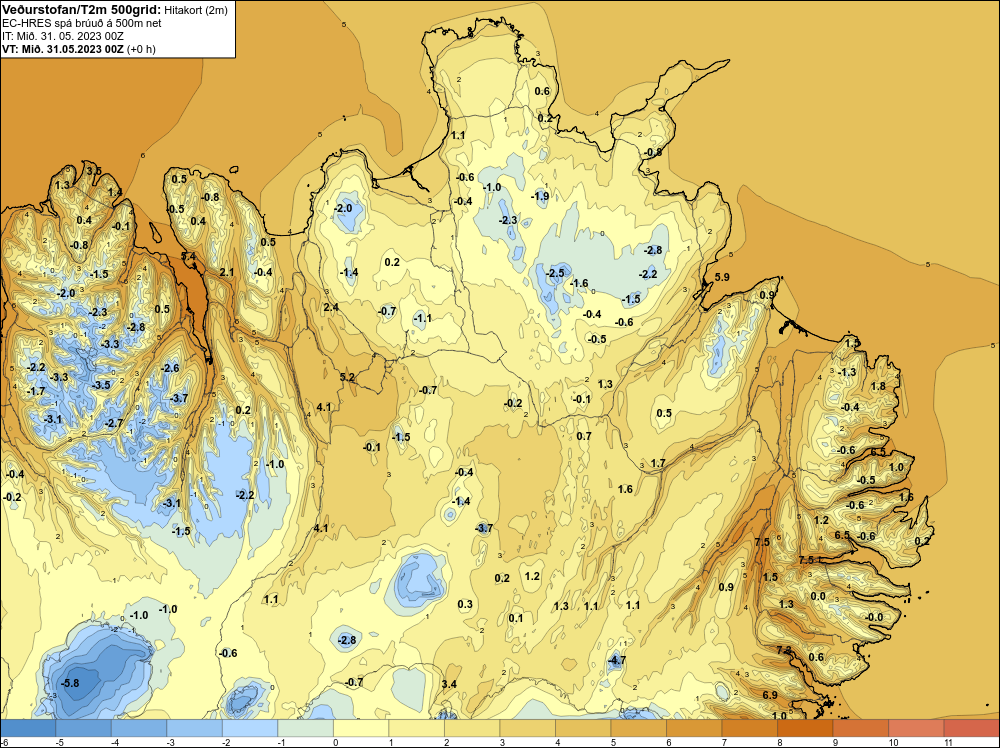Click the 3.4 temperature value
The image size is (1000, 748).
pyautogui.click(x=449, y=684)
